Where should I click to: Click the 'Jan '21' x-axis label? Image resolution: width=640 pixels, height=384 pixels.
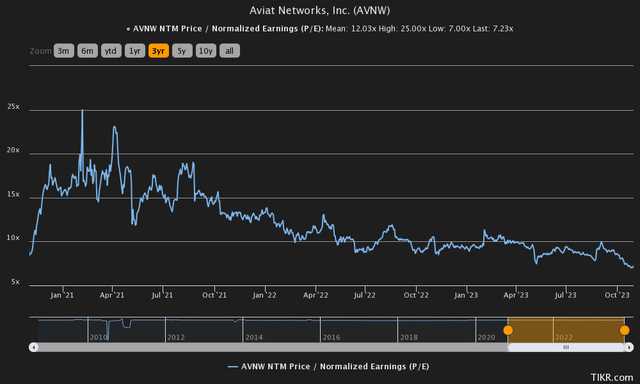[62, 295]
